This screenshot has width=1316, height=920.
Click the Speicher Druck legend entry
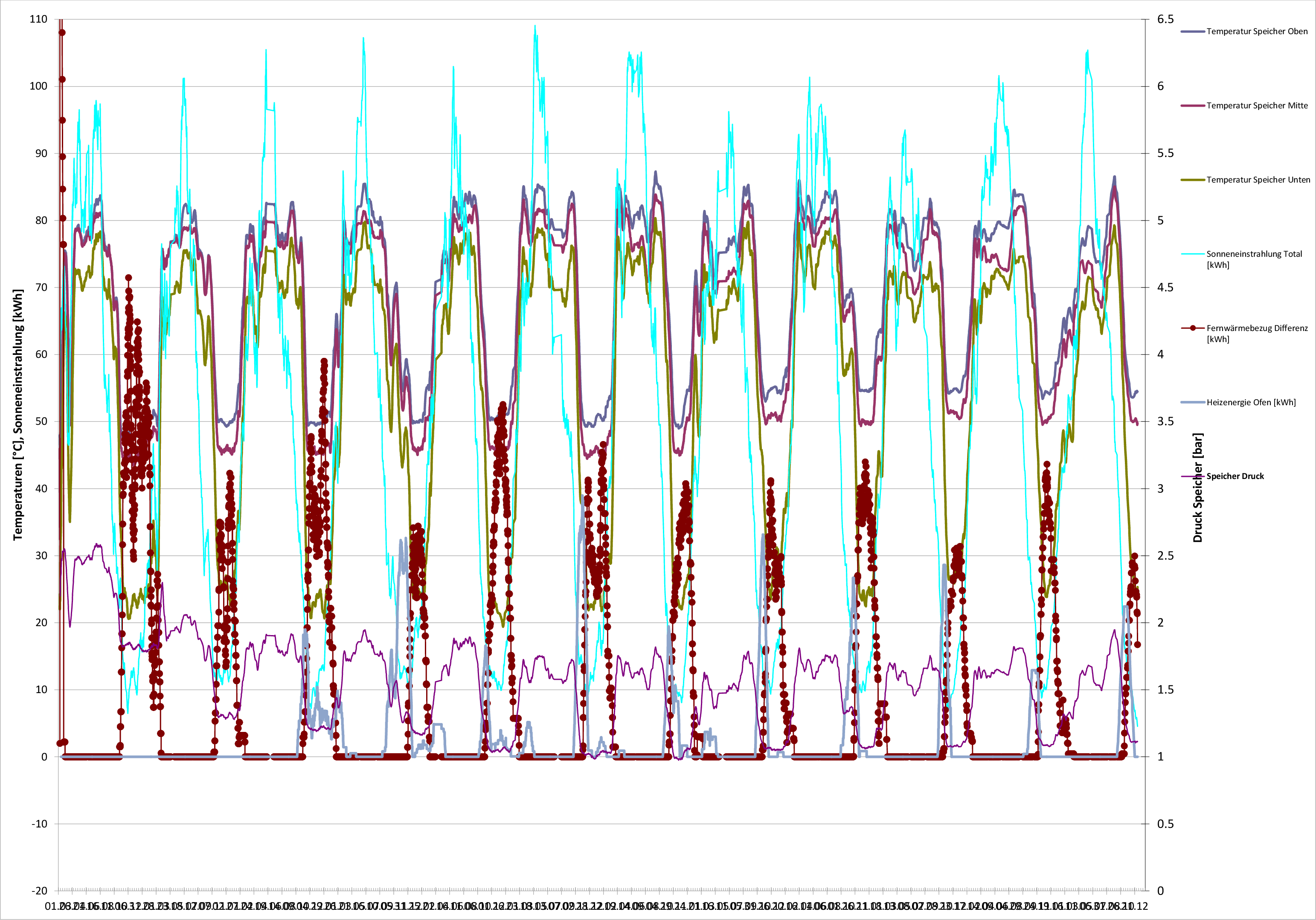coord(1235,476)
